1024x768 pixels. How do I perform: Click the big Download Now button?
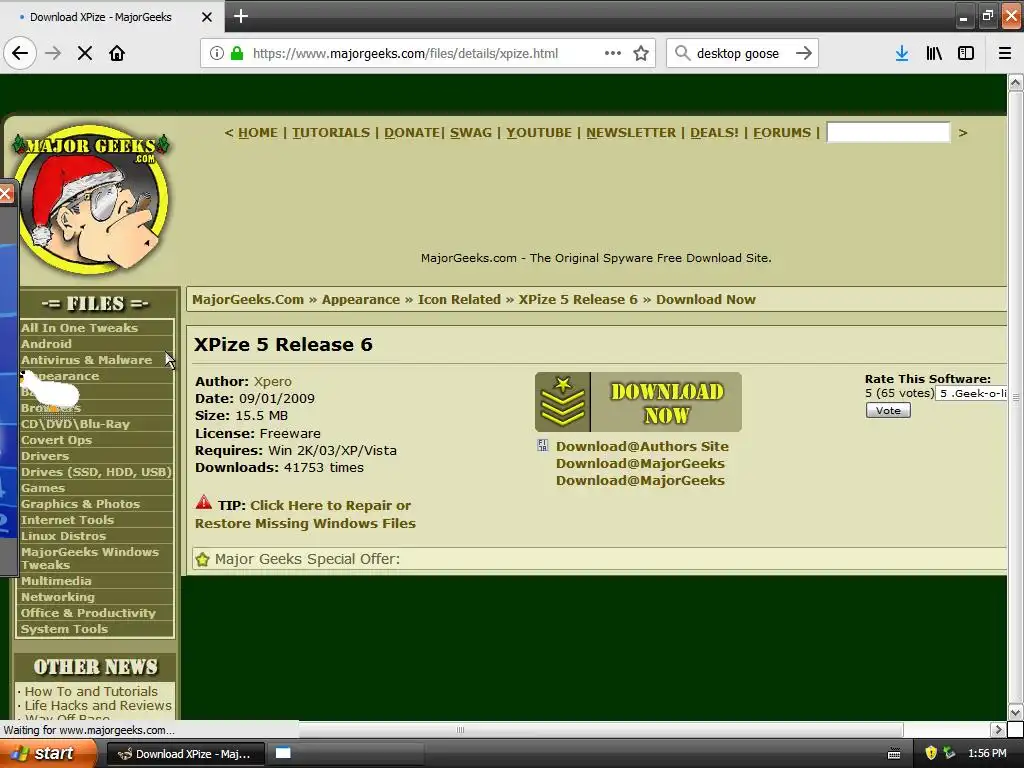point(638,402)
